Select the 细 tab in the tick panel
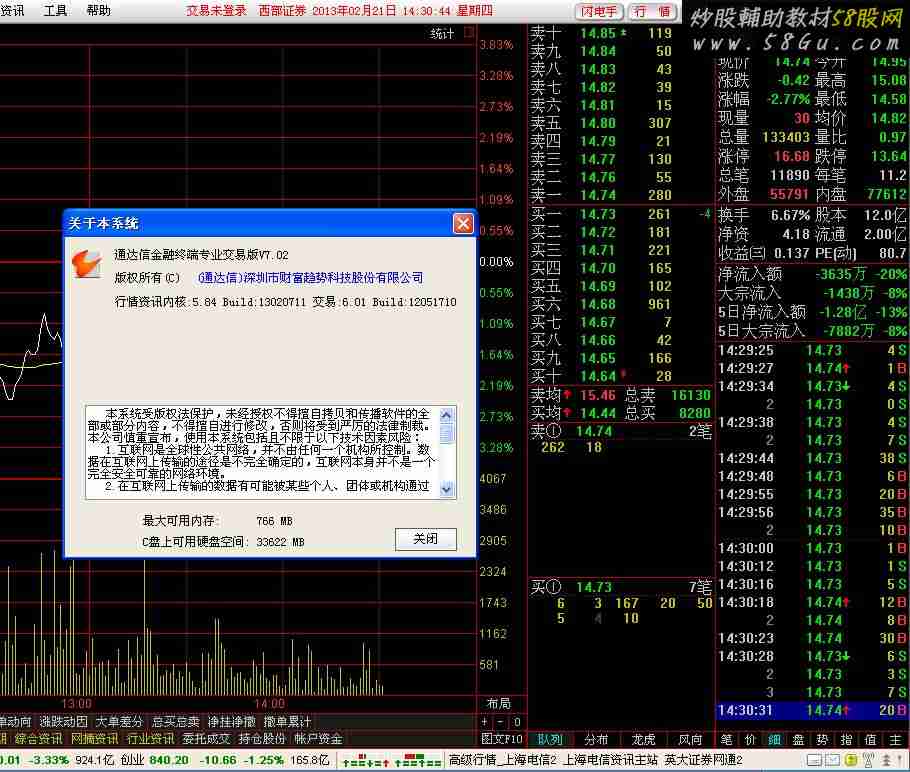The image size is (910, 772). tap(774, 739)
